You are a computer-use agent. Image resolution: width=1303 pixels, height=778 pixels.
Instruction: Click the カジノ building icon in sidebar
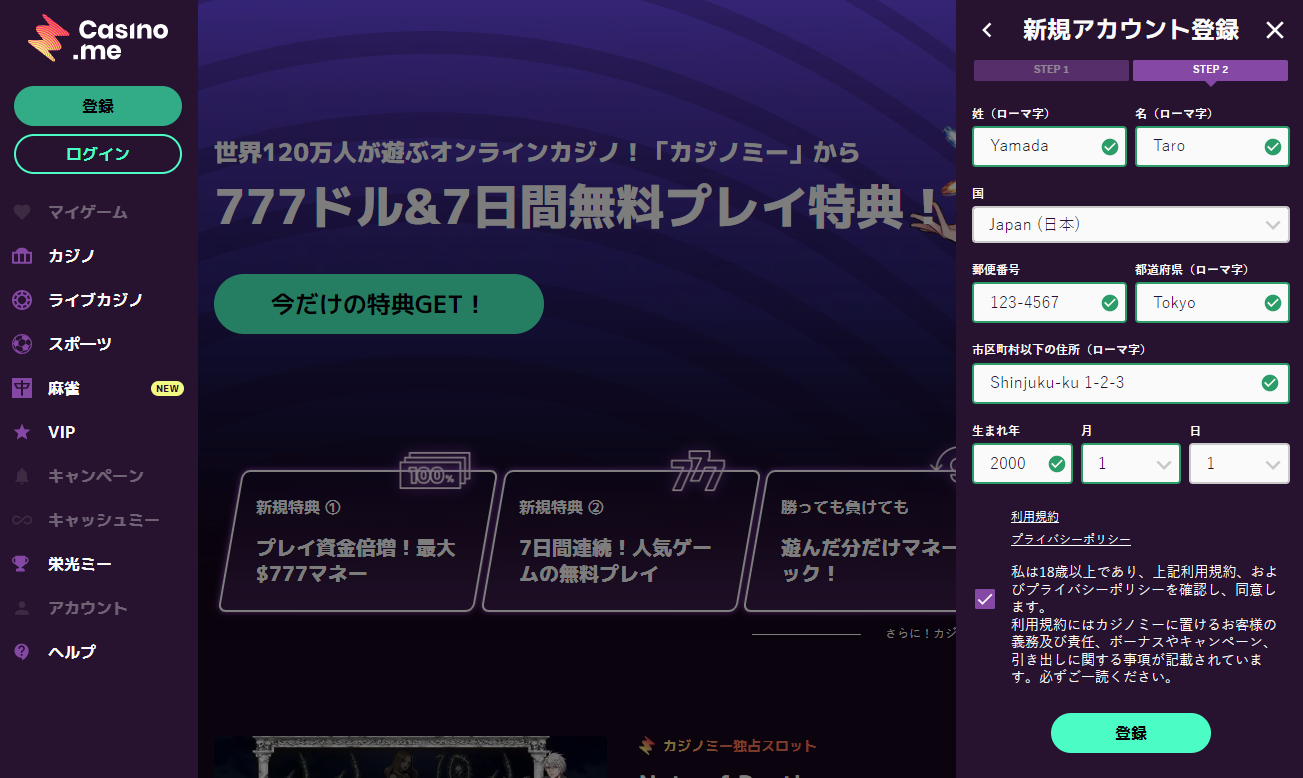tap(21, 256)
